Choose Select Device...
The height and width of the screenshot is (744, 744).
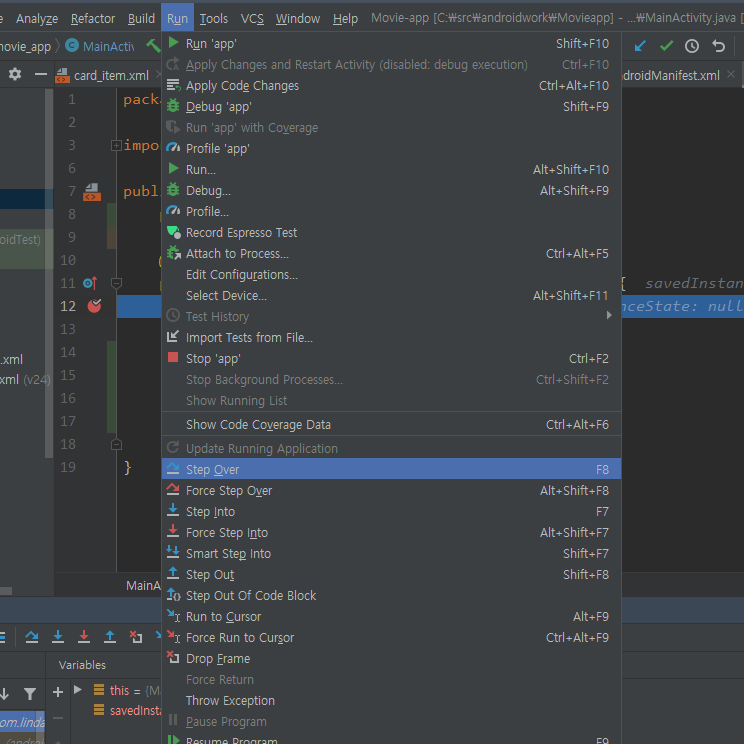coord(391,296)
